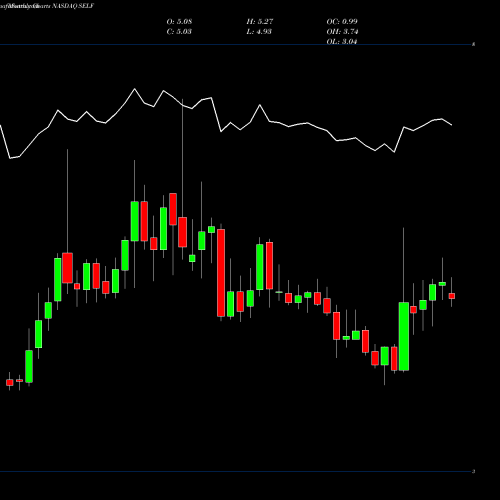Click the highest peak of the white line
This screenshot has width=500, height=500.
pyautogui.click(x=135, y=89)
